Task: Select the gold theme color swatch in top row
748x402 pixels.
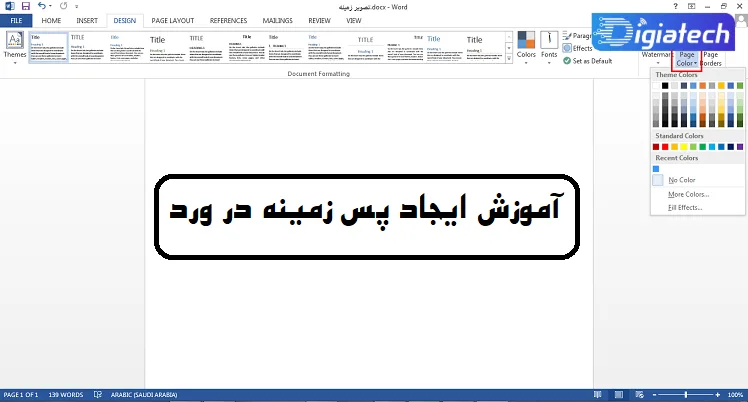Action: (x=721, y=86)
